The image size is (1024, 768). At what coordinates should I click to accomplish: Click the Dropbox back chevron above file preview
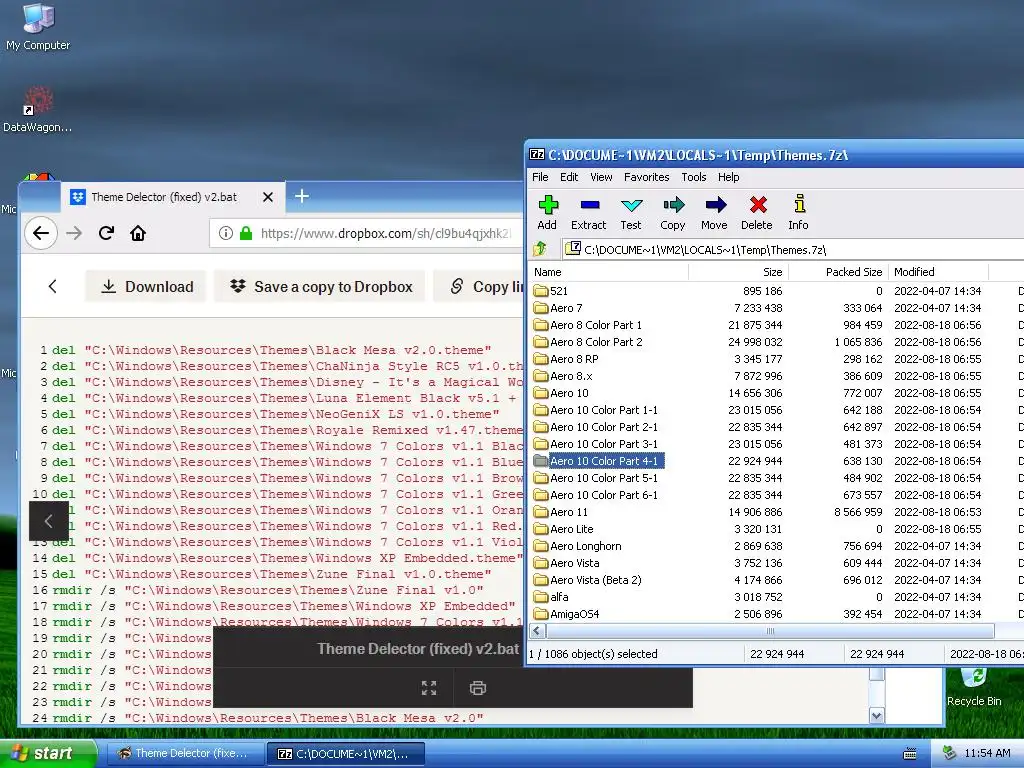(53, 286)
